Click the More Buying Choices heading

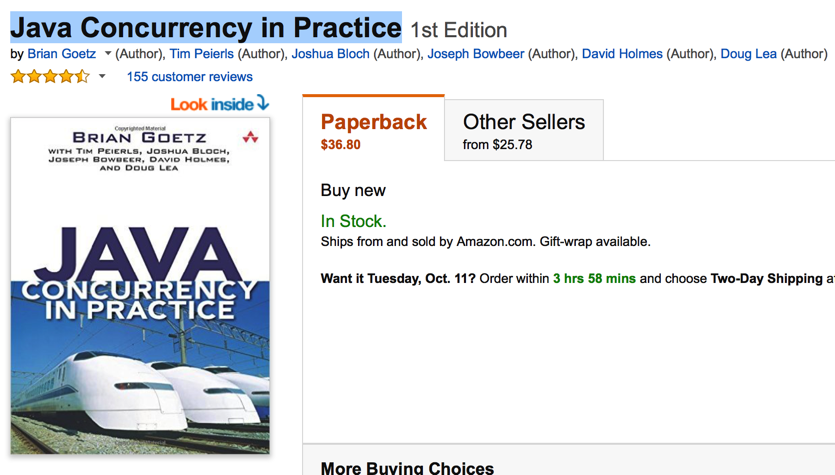pyautogui.click(x=407, y=468)
